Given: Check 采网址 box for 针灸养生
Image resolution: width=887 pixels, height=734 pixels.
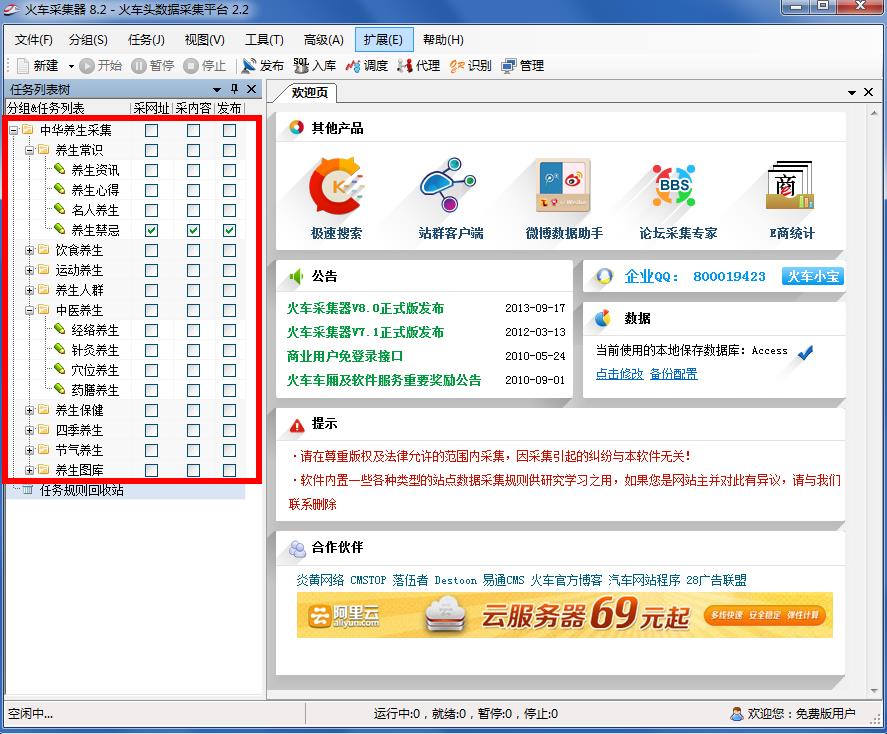Looking at the screenshot, I should pos(151,351).
